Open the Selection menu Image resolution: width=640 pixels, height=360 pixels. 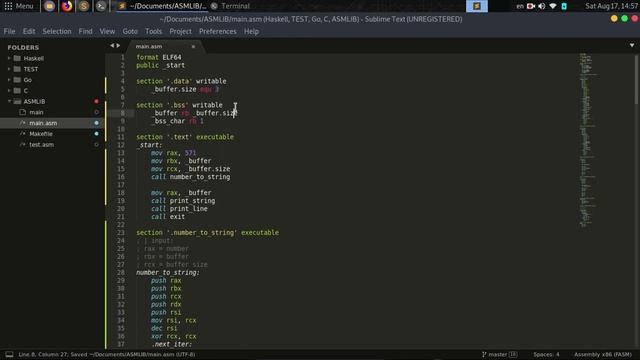pyautogui.click(x=57, y=31)
